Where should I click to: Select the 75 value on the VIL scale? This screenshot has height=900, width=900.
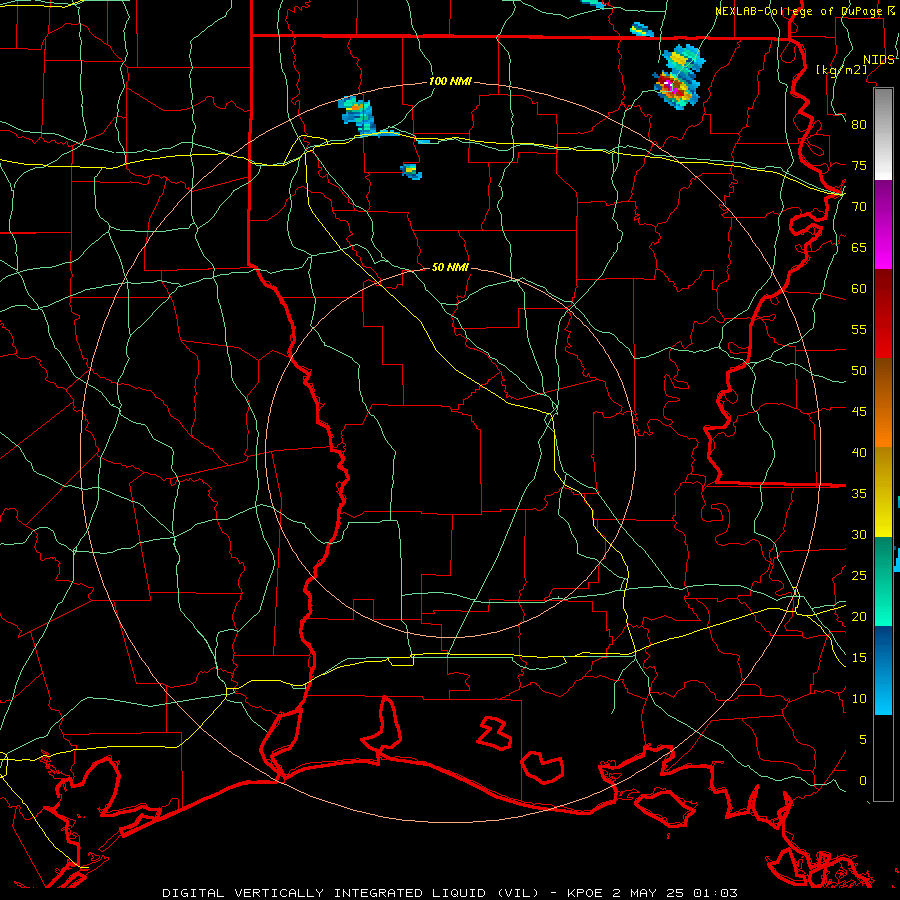pyautogui.click(x=859, y=166)
